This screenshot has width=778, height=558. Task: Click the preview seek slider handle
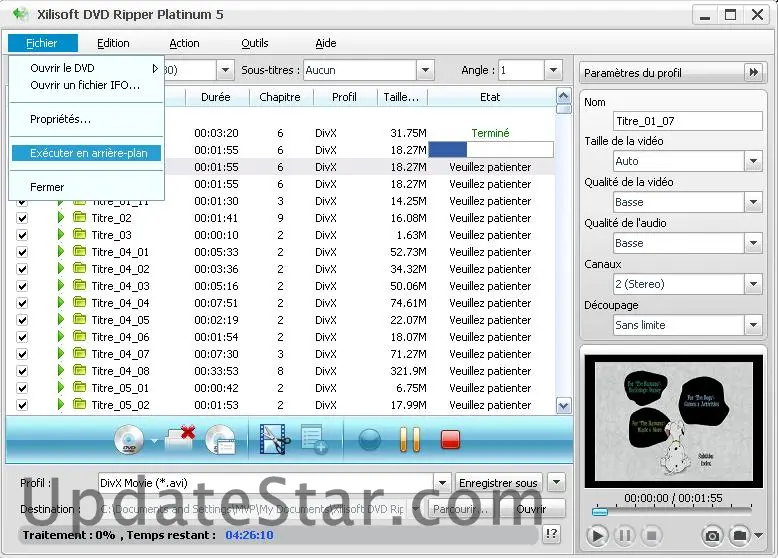[x=599, y=512]
